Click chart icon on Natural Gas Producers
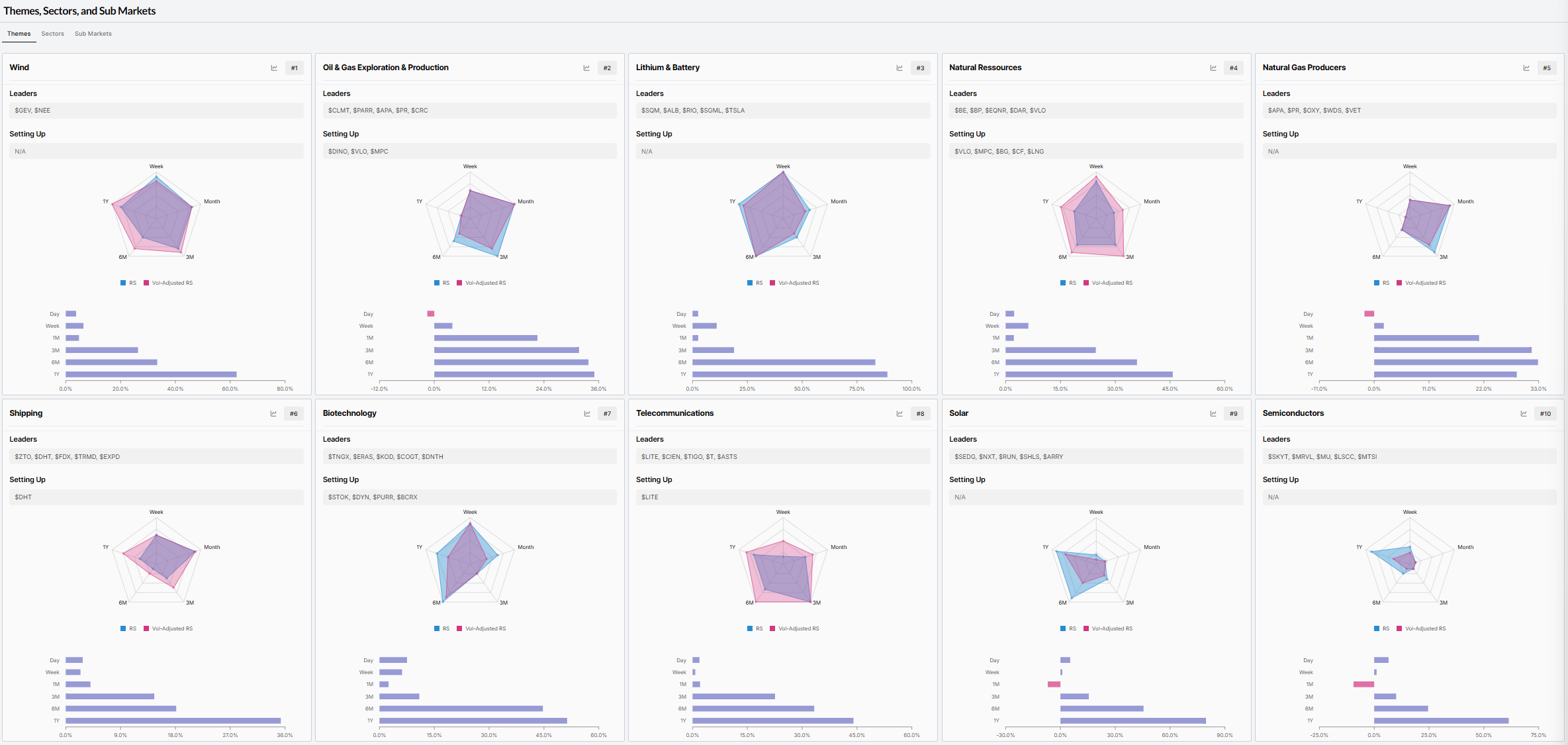Viewport: 1568px width, 745px height. (1526, 68)
